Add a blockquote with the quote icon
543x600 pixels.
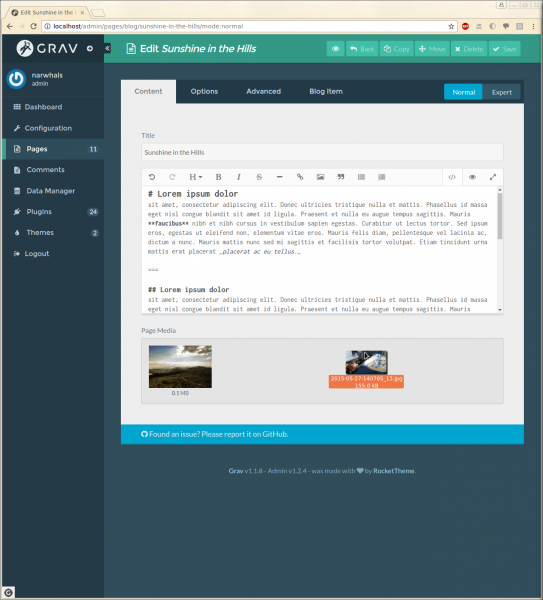click(x=341, y=177)
